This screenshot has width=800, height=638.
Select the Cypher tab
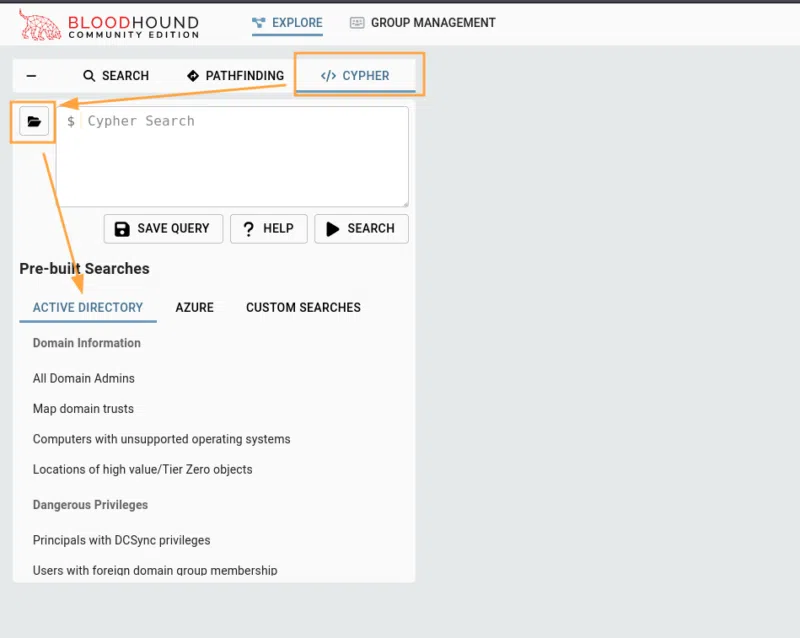click(x=355, y=76)
